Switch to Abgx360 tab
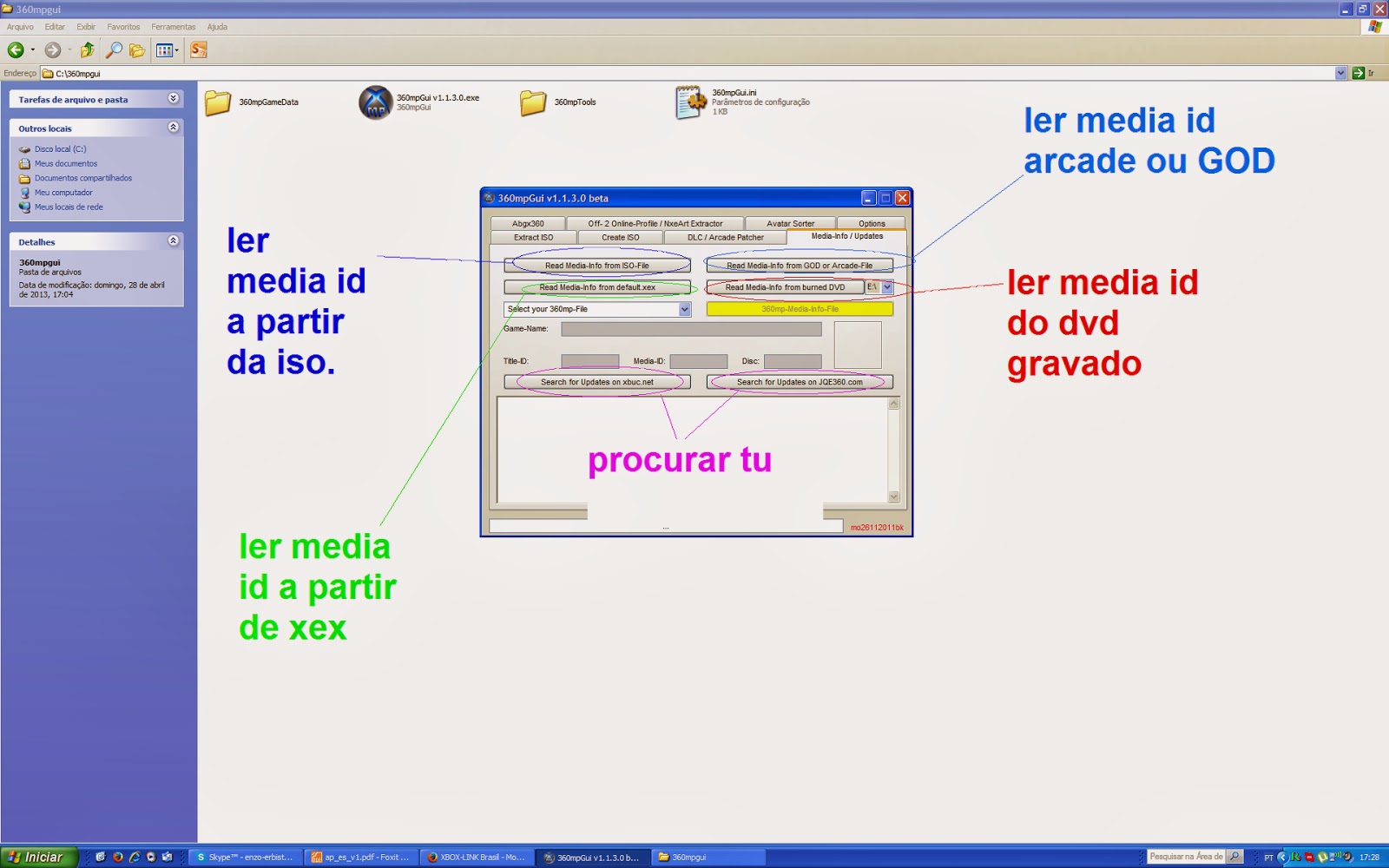 528,224
